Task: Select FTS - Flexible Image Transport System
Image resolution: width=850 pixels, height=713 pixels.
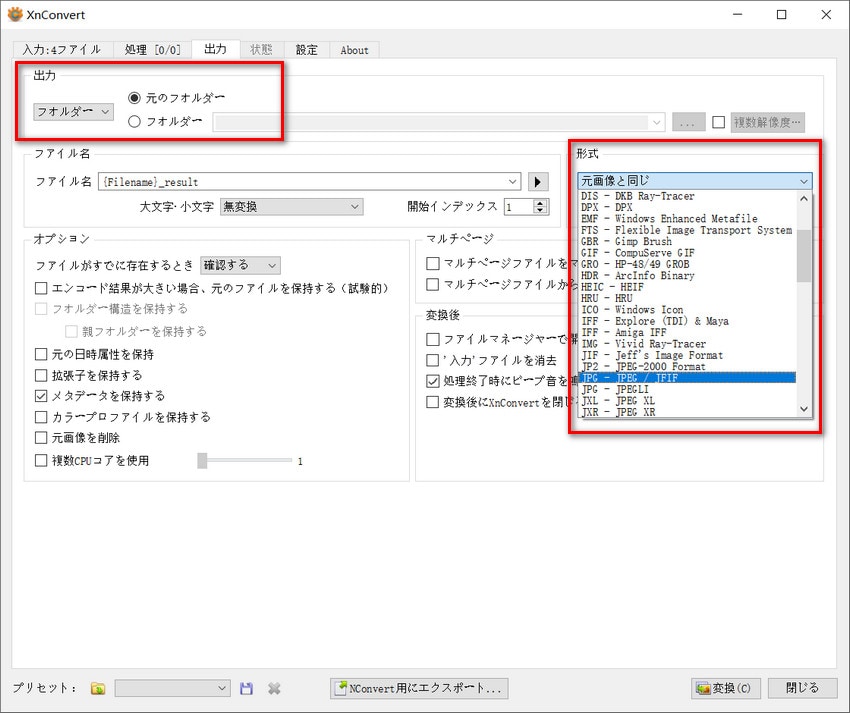Action: coord(688,230)
